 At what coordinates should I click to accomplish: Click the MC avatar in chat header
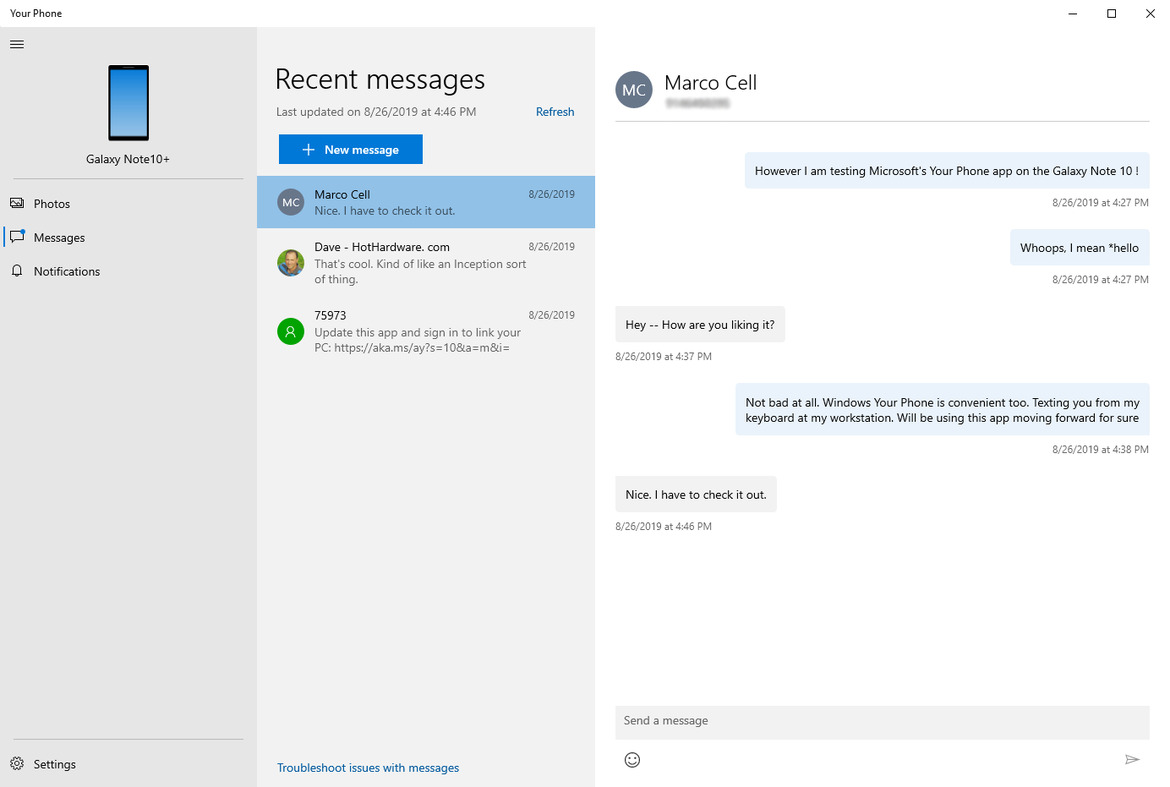point(634,90)
